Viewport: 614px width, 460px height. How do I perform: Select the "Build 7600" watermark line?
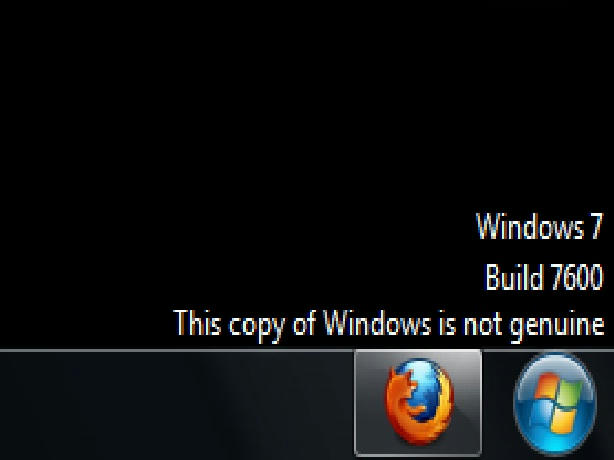click(544, 277)
